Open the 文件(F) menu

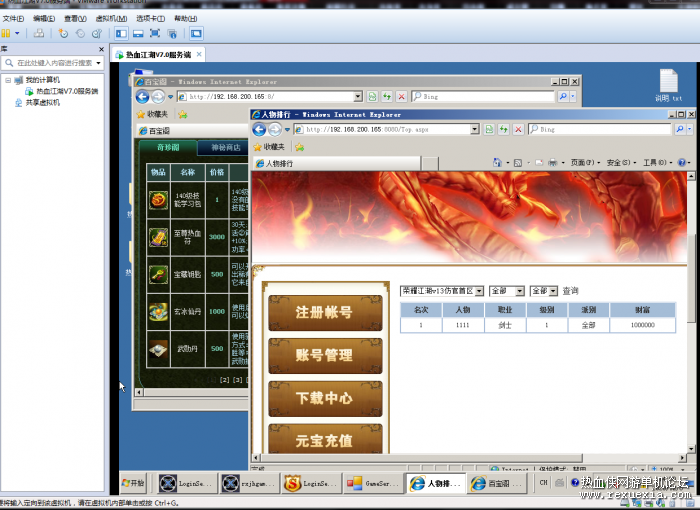click(13, 18)
